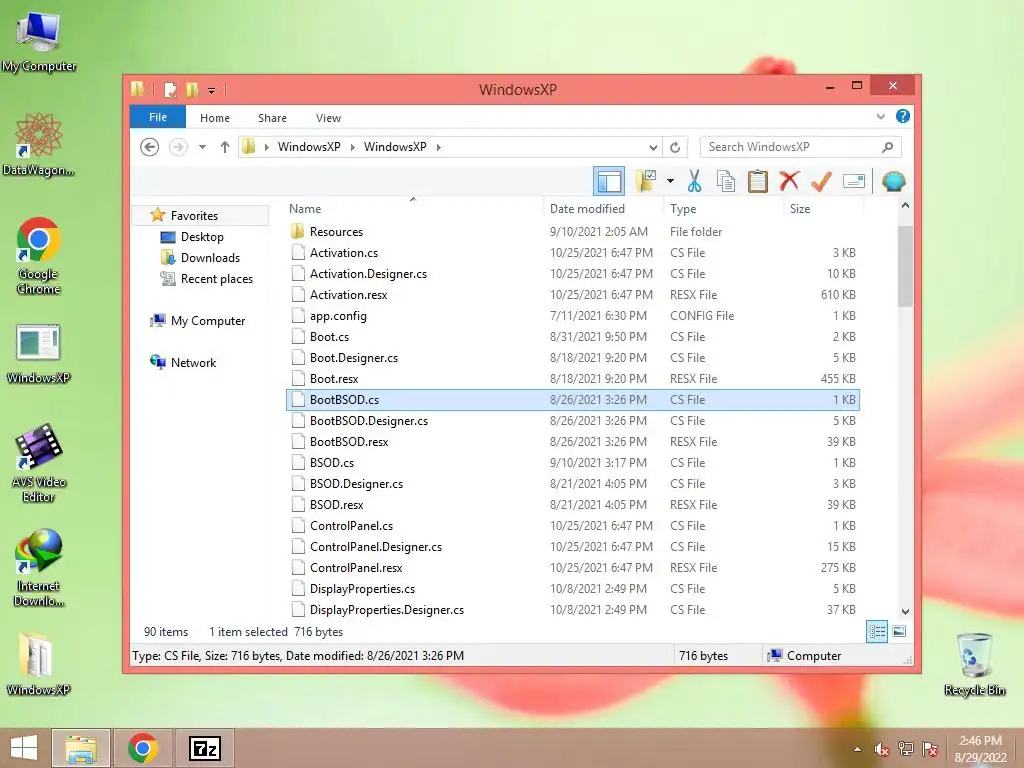Click the first WindowsXP breadcrumb segment
Screen dimensions: 1024x768
[309, 147]
